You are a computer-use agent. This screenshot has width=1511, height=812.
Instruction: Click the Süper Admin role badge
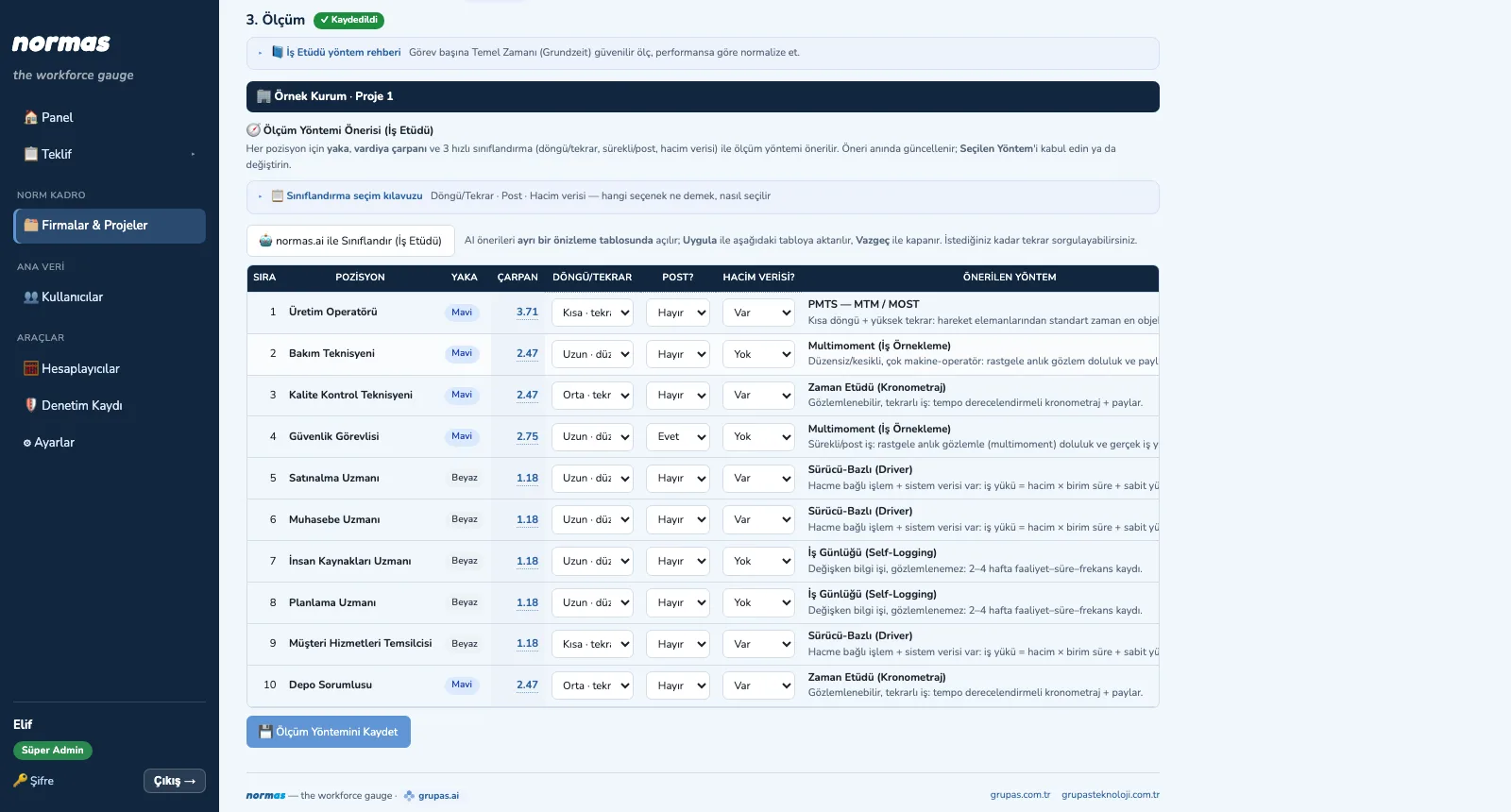tap(53, 751)
